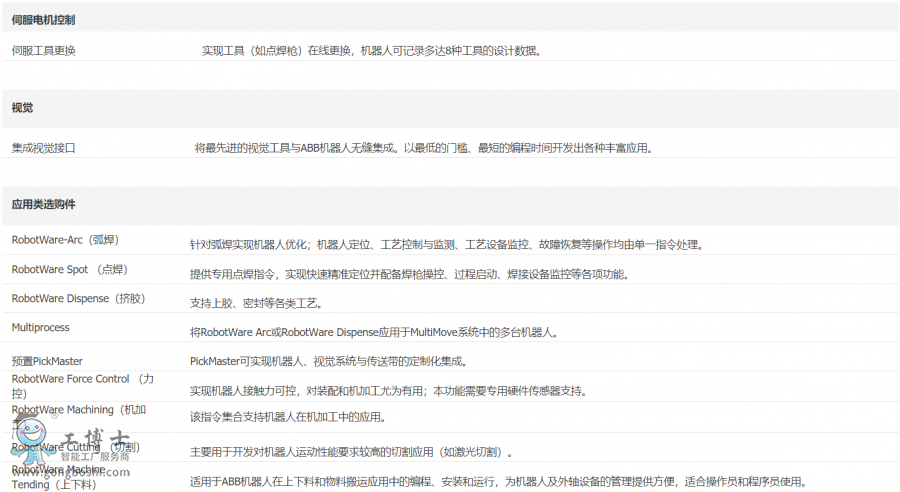Viewport: 900px width, 492px height.
Task: Click the 将RobotWare Arc或RobotWare Dispense description
Action: coord(374,332)
